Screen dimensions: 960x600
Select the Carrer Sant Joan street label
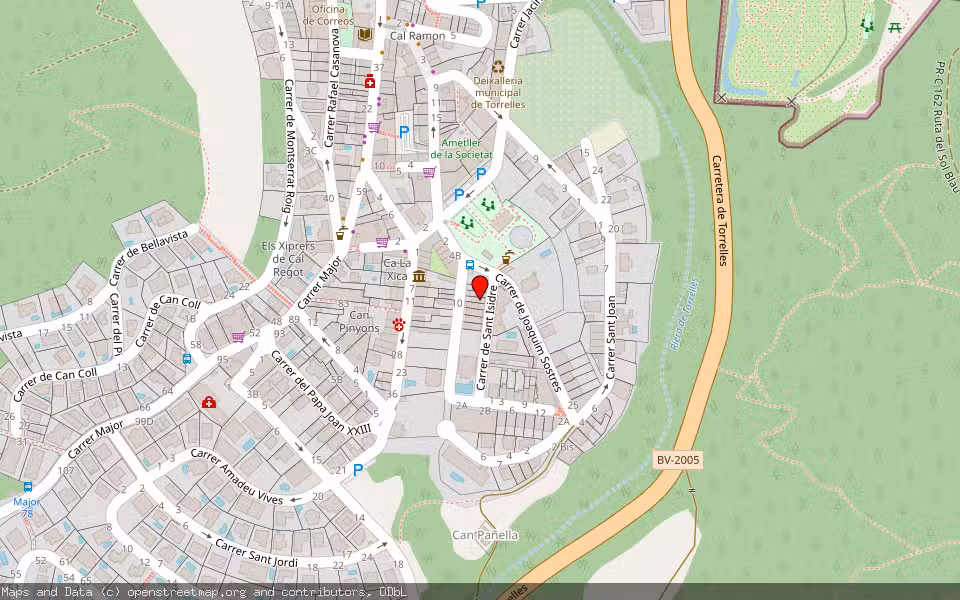[610, 337]
